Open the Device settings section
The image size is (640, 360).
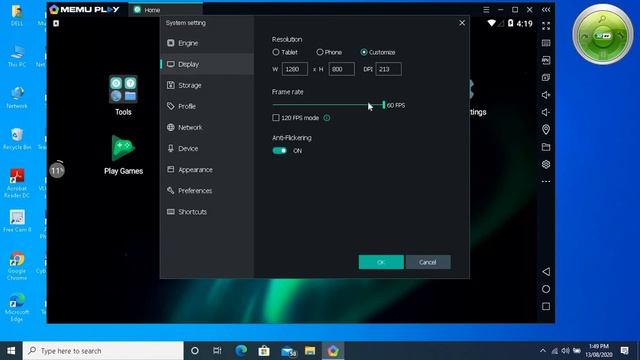(207, 149)
